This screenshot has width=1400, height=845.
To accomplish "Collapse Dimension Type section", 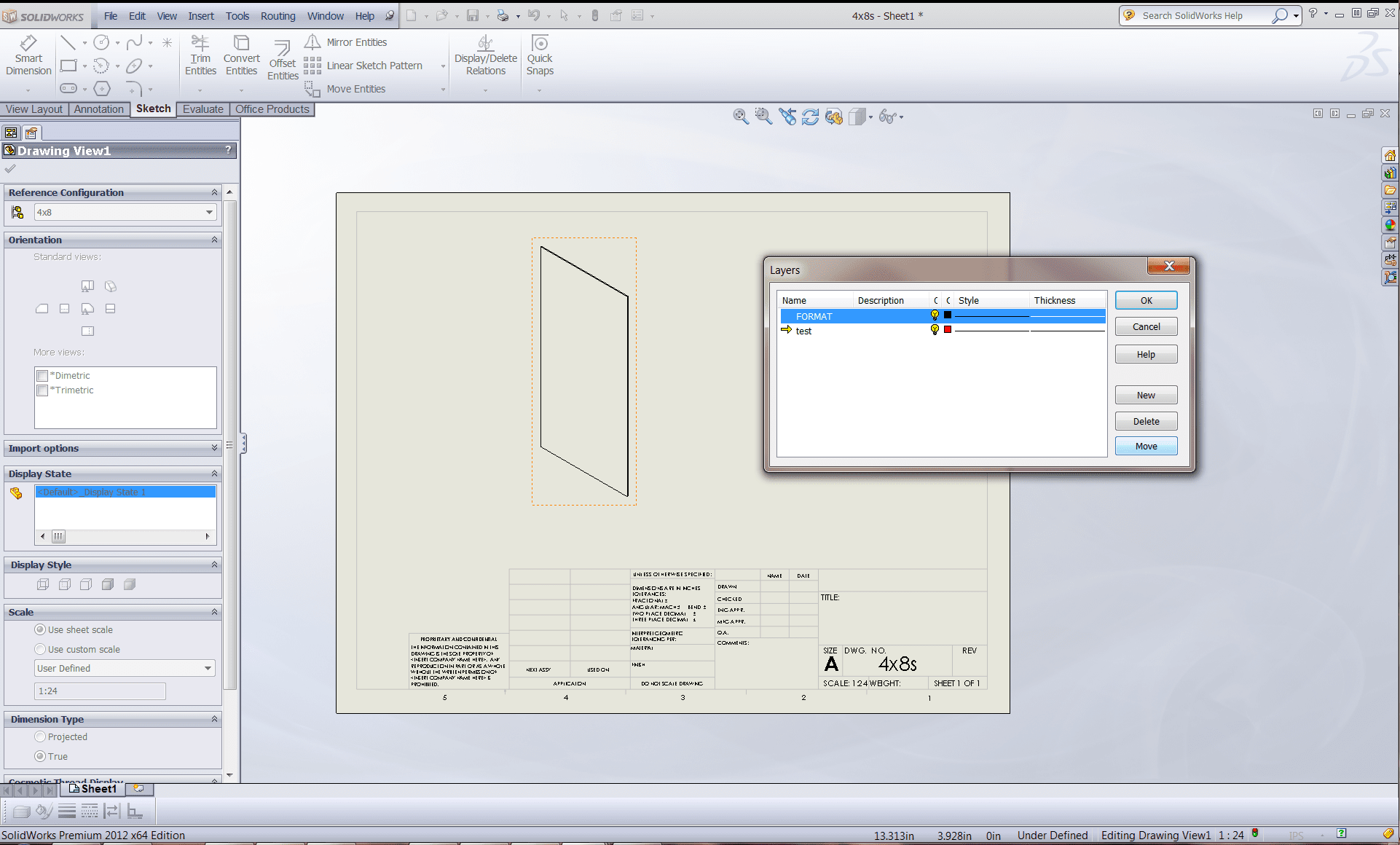I will click(x=214, y=719).
